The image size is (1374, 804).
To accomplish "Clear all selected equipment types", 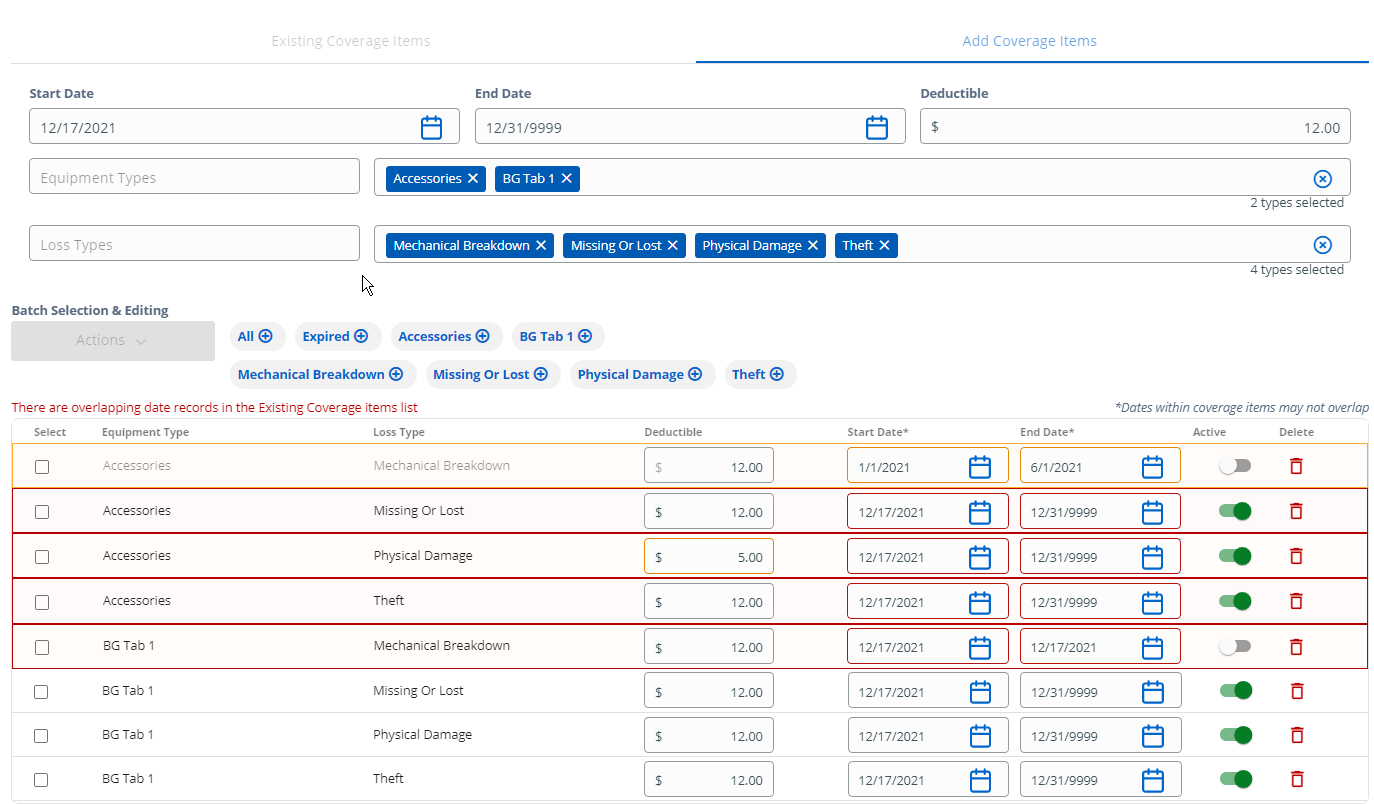I will tap(1322, 178).
